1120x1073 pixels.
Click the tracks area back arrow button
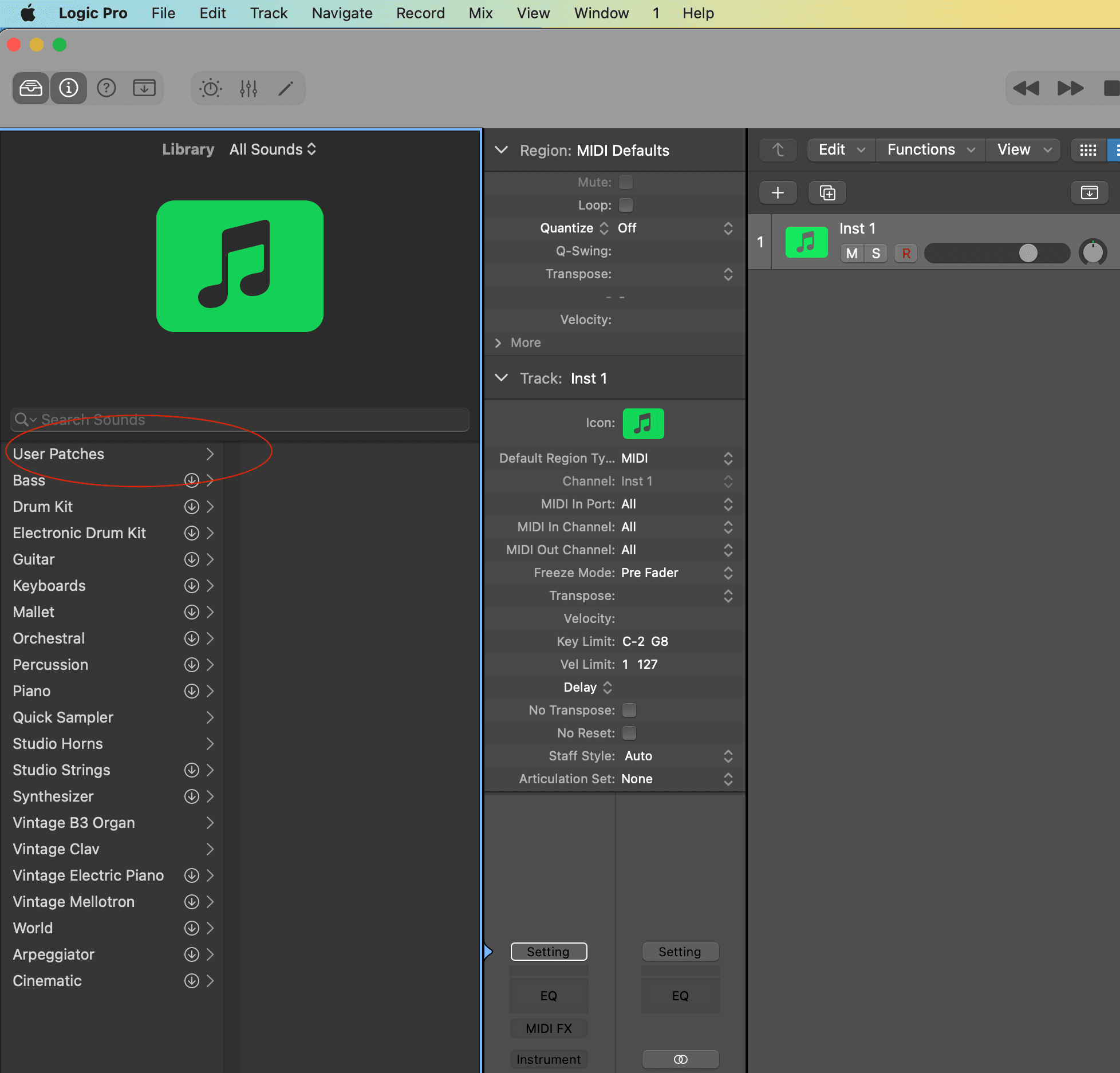pyautogui.click(x=778, y=150)
